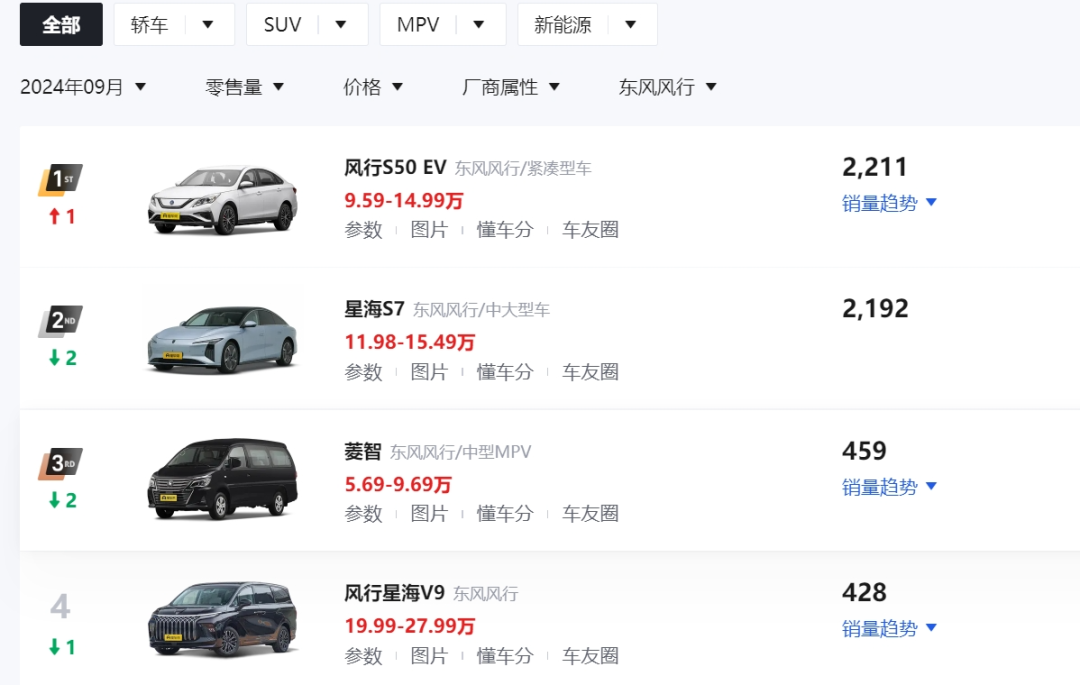Click the 1st place rank badge
The image size is (1080, 685).
click(x=60, y=180)
